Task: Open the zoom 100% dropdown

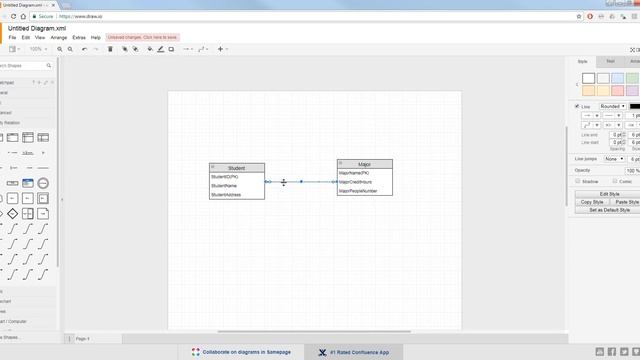Action: pos(38,49)
